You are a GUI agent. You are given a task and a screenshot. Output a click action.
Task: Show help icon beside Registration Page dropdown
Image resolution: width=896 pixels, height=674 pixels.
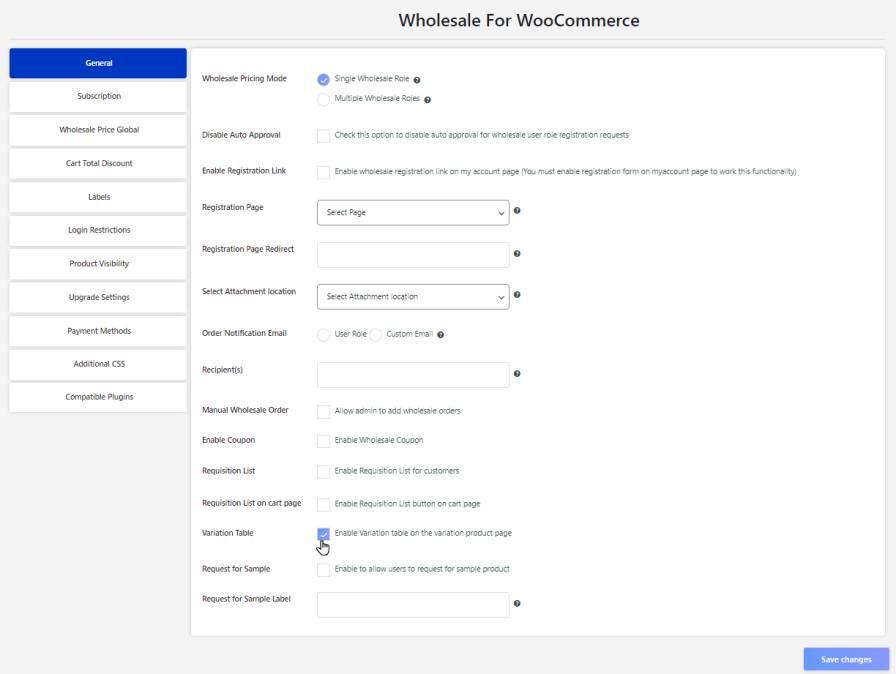pos(517,211)
